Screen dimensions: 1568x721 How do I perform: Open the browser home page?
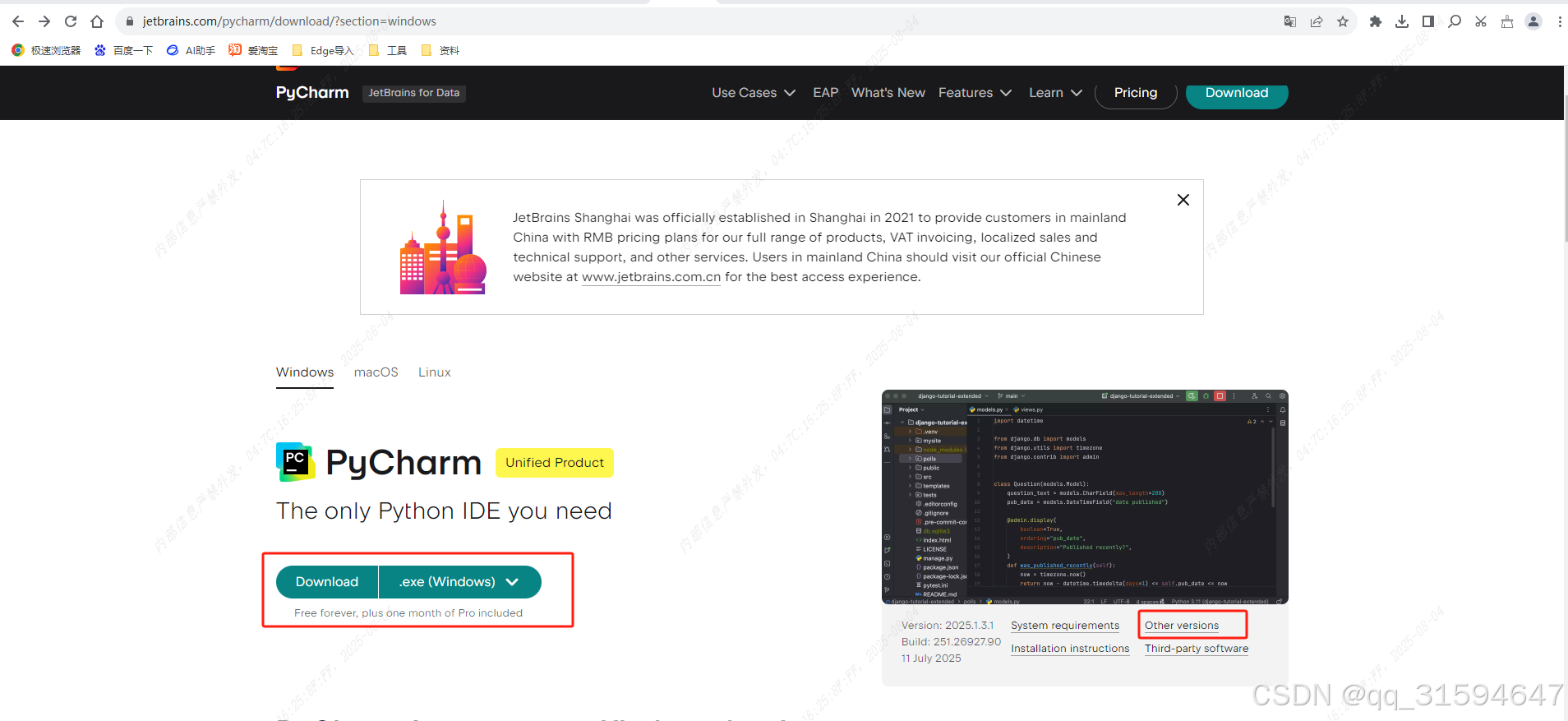point(97,21)
